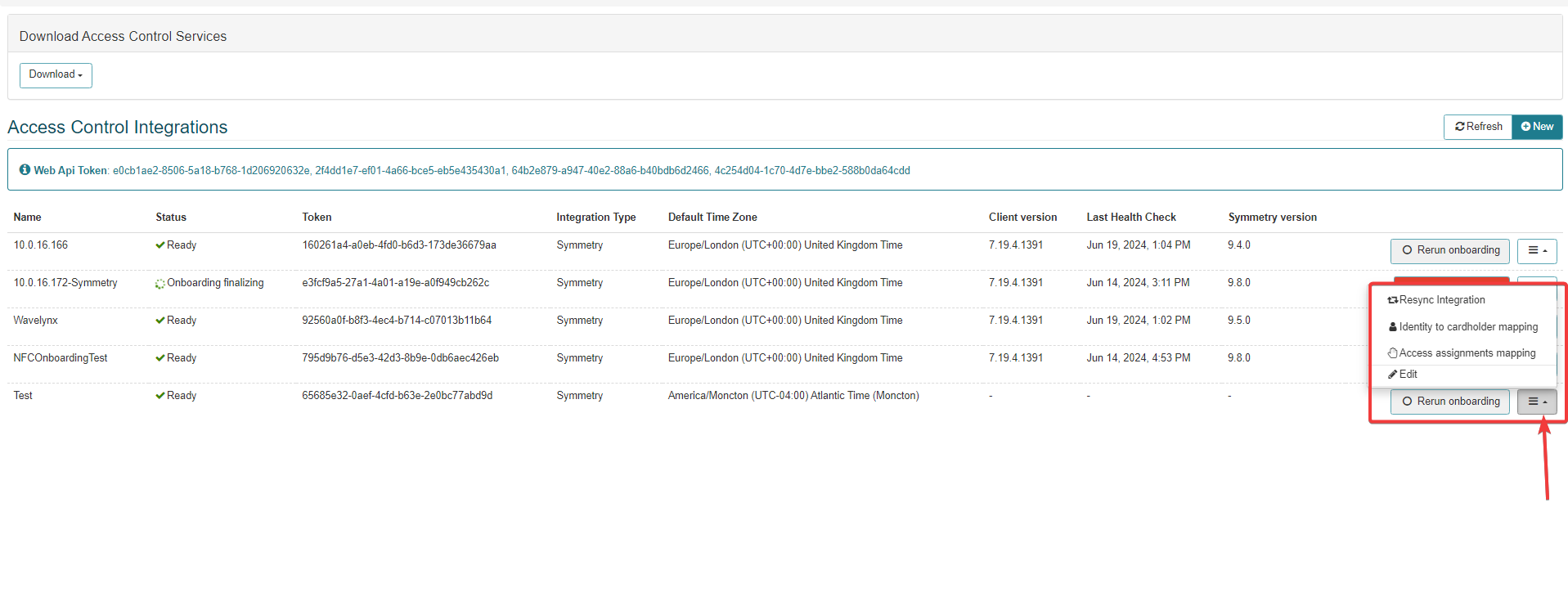Viewport: 1568px width, 597px height.
Task: Click the green checkmark in the Wavelynx row
Action: [x=160, y=321]
